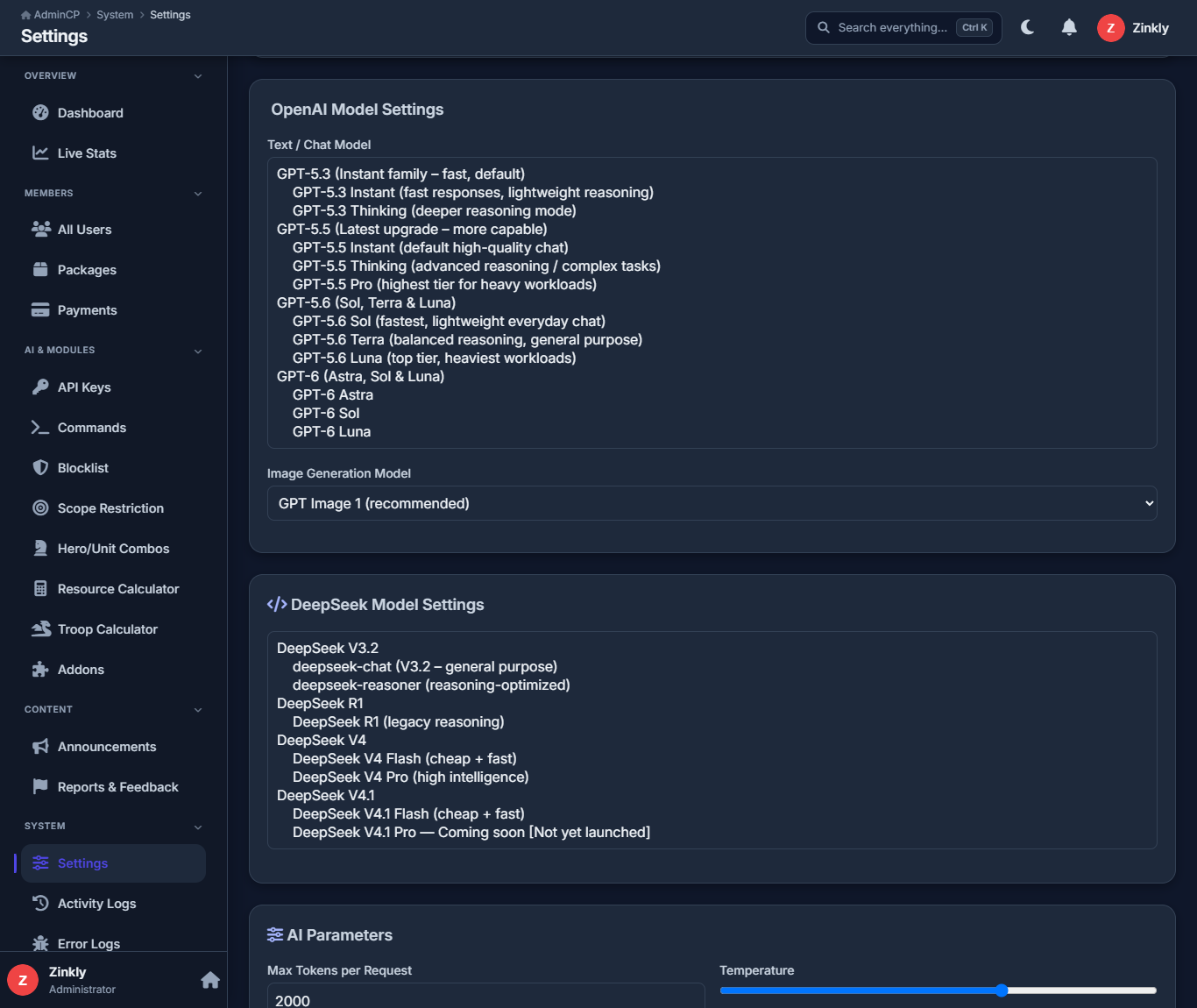The width and height of the screenshot is (1197, 1008).
Task: Click the Payments card icon
Action: tap(40, 309)
